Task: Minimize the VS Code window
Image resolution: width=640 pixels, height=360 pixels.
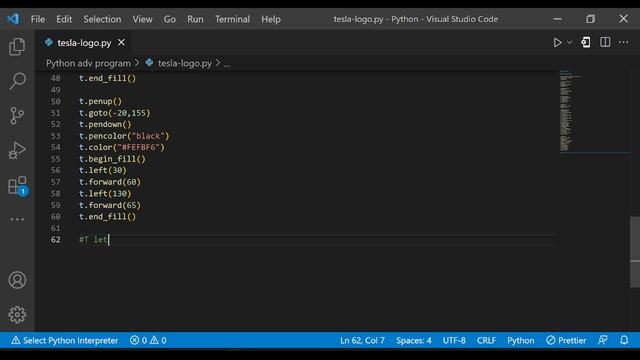Action: 558,19
